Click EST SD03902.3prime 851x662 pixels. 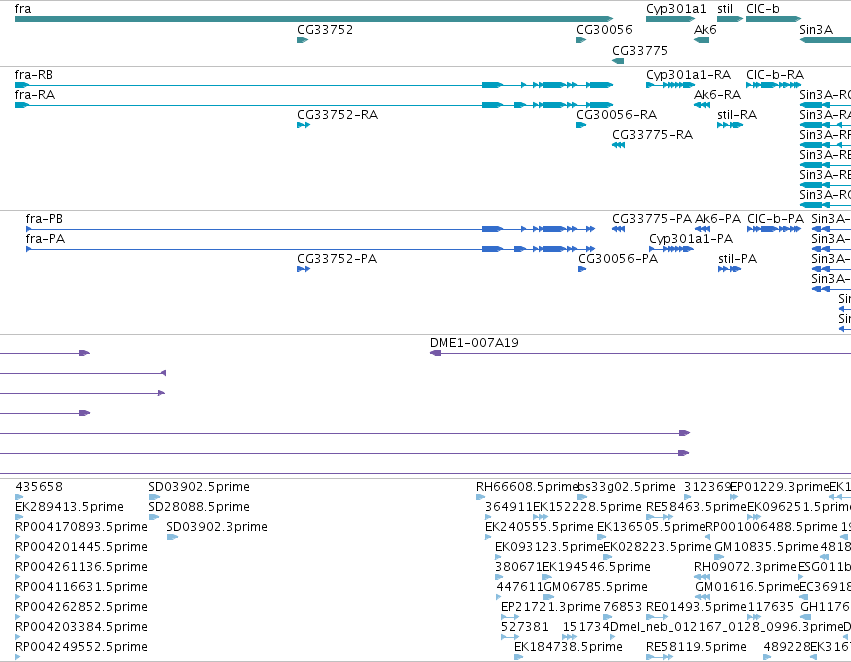tap(217, 527)
